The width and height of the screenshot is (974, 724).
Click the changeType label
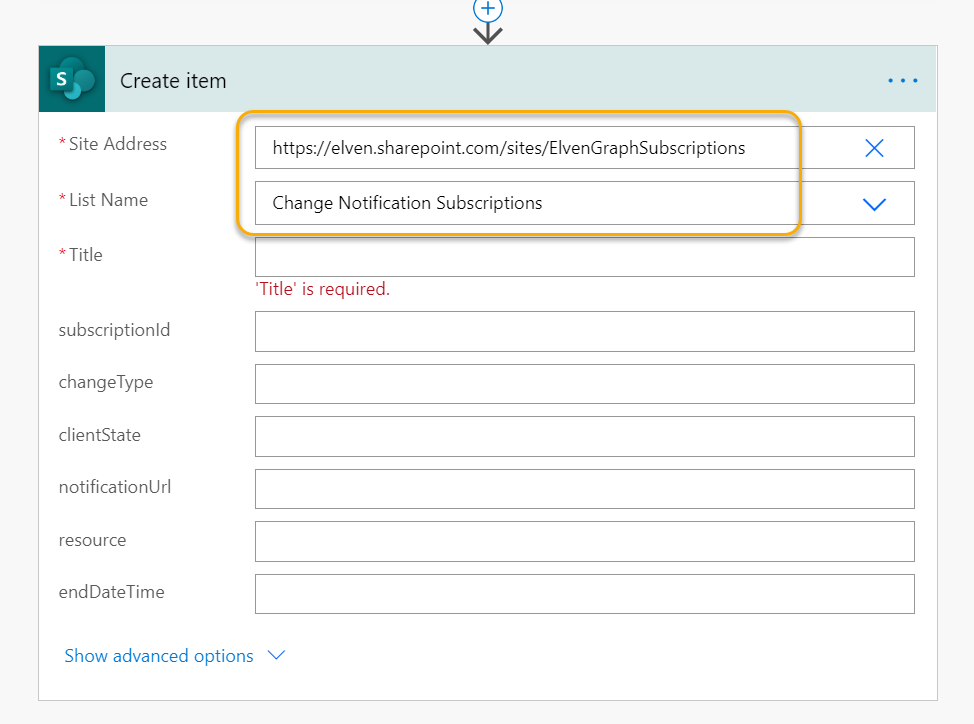(x=106, y=382)
